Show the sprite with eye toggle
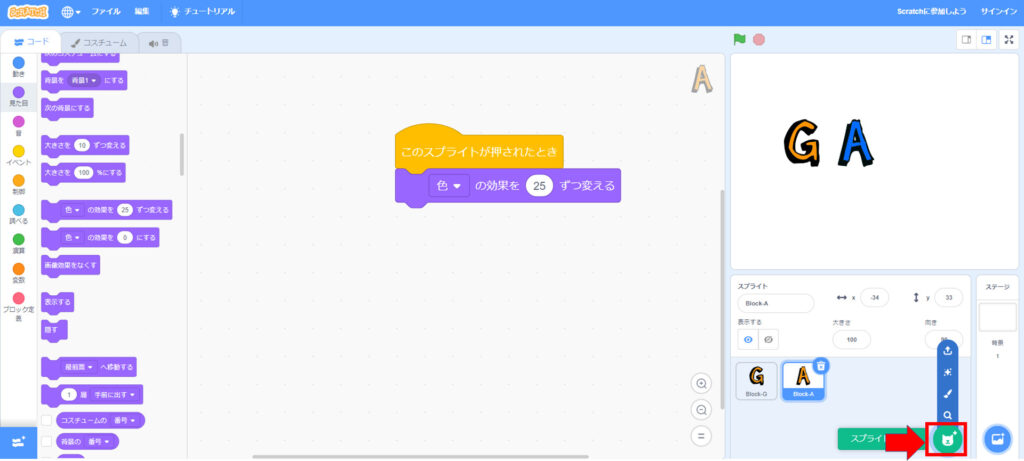Viewport: 1024px width, 461px height. [x=748, y=340]
